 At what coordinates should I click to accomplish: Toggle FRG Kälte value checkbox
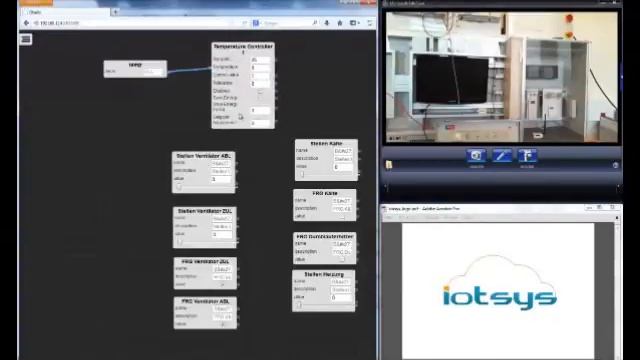[x=342, y=216]
